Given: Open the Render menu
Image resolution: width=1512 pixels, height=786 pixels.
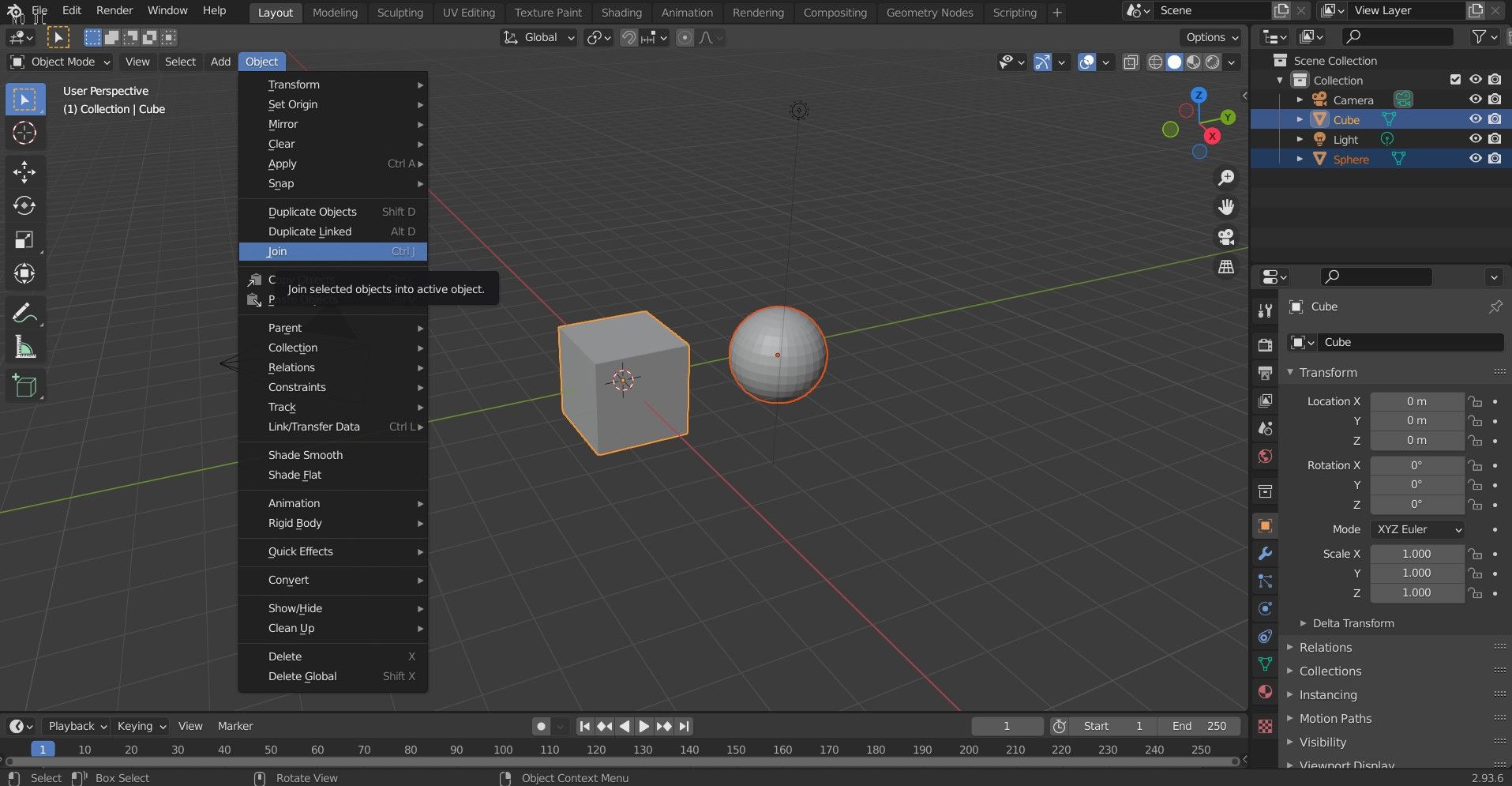Looking at the screenshot, I should coord(114,10).
